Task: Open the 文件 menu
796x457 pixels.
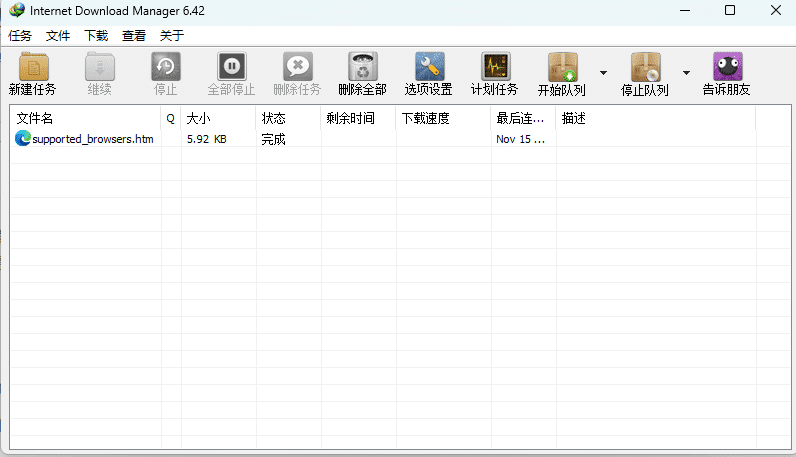Action: [x=58, y=35]
